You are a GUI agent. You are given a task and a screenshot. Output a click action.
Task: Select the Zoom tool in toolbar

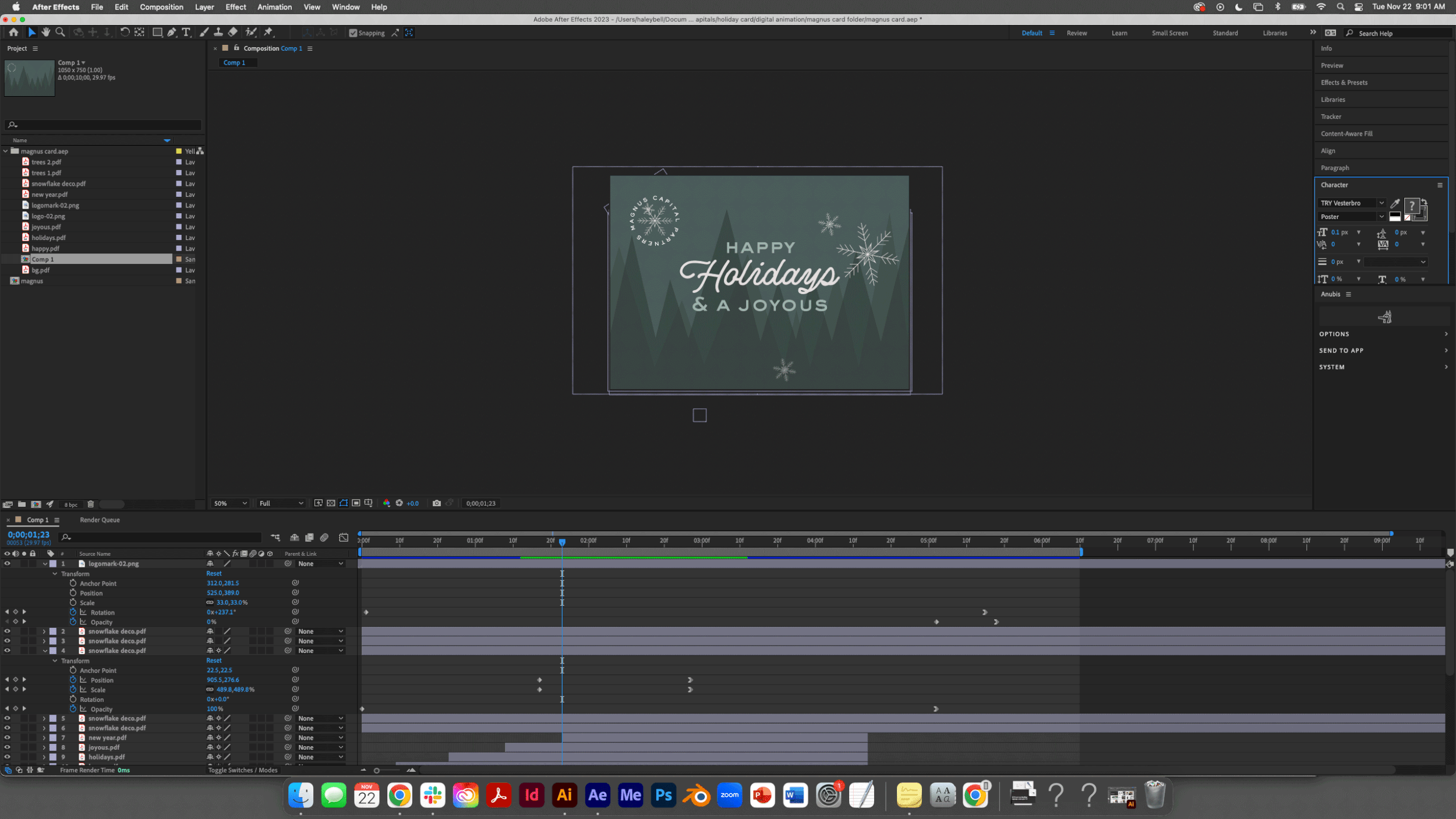(60, 33)
